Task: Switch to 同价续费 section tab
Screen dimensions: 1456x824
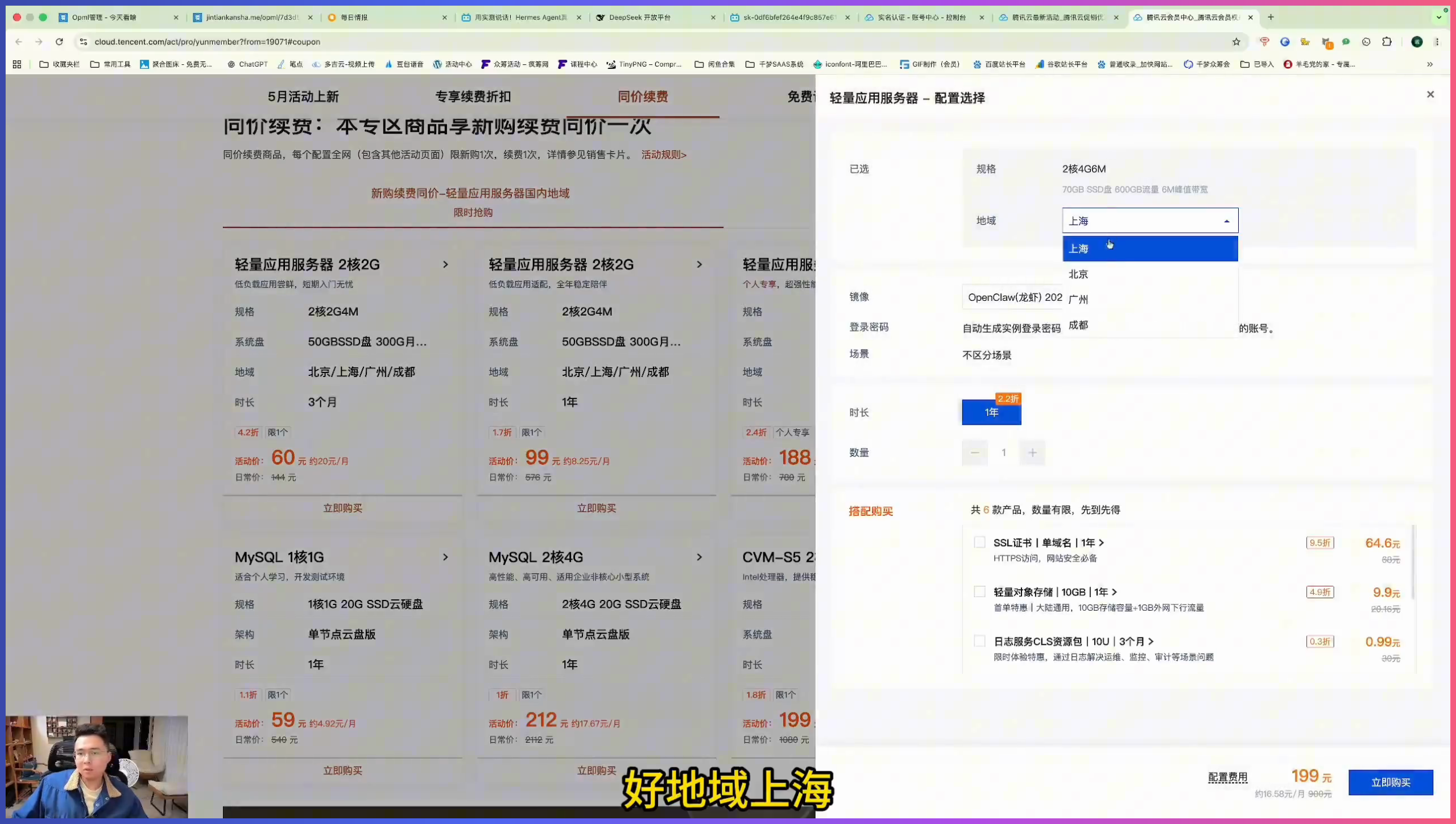Action: (643, 97)
